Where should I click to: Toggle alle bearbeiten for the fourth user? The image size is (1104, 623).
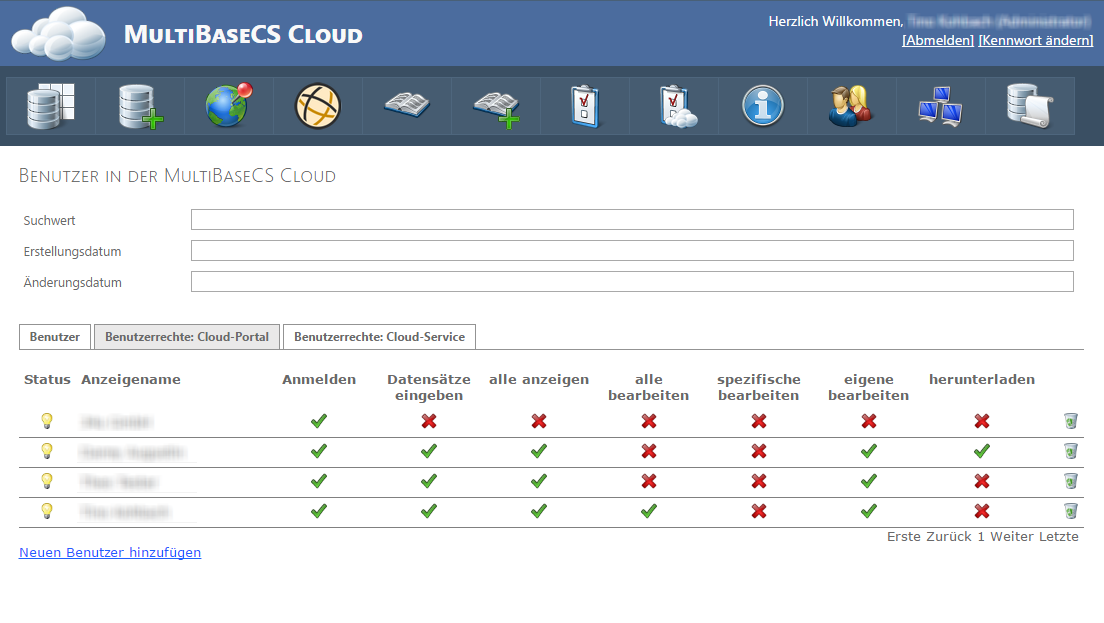click(648, 511)
